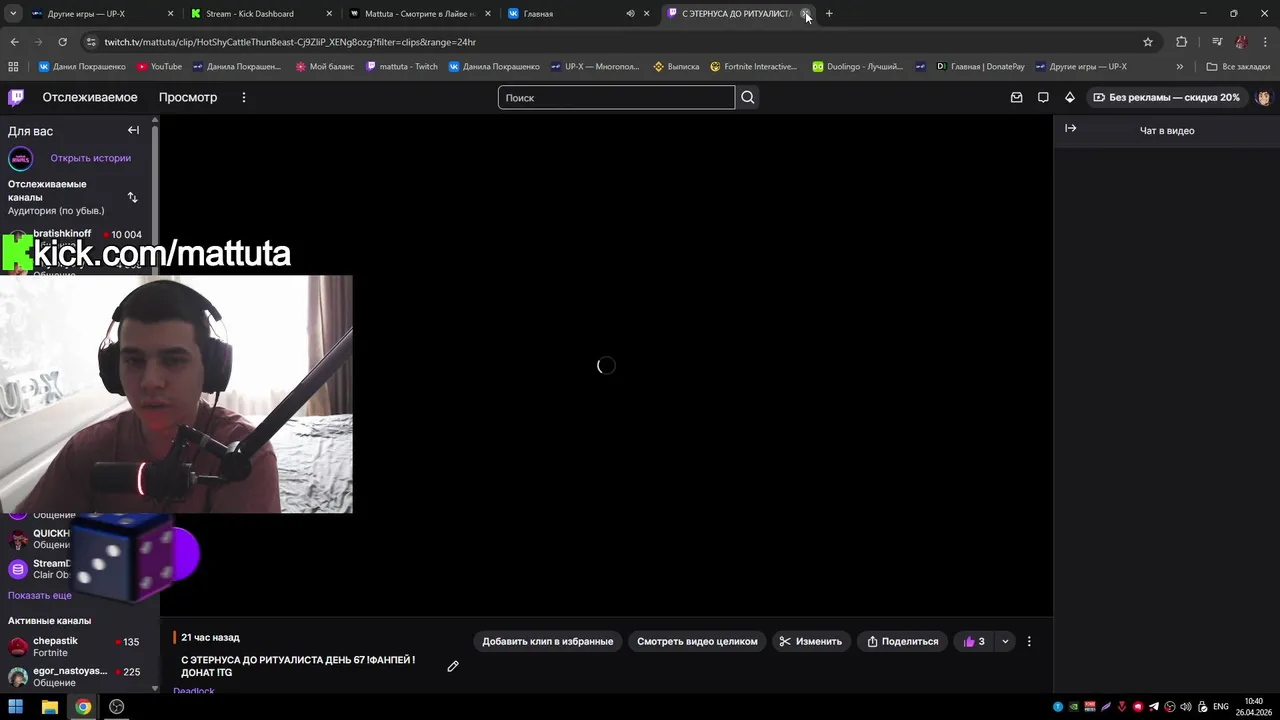1280x720 pixels.
Task: Collapse the Чат в видео panel
Action: 1070,128
